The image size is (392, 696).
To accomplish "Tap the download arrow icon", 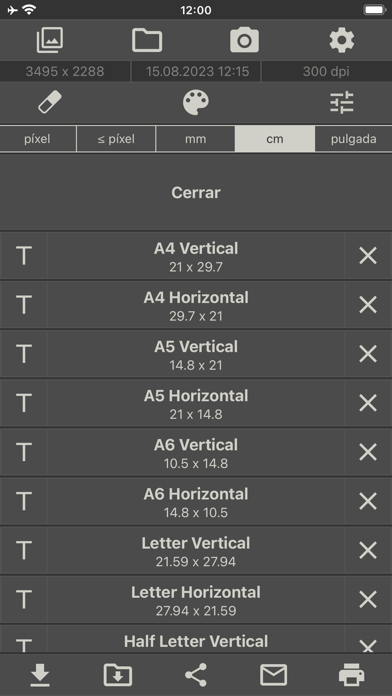I will coord(40,676).
